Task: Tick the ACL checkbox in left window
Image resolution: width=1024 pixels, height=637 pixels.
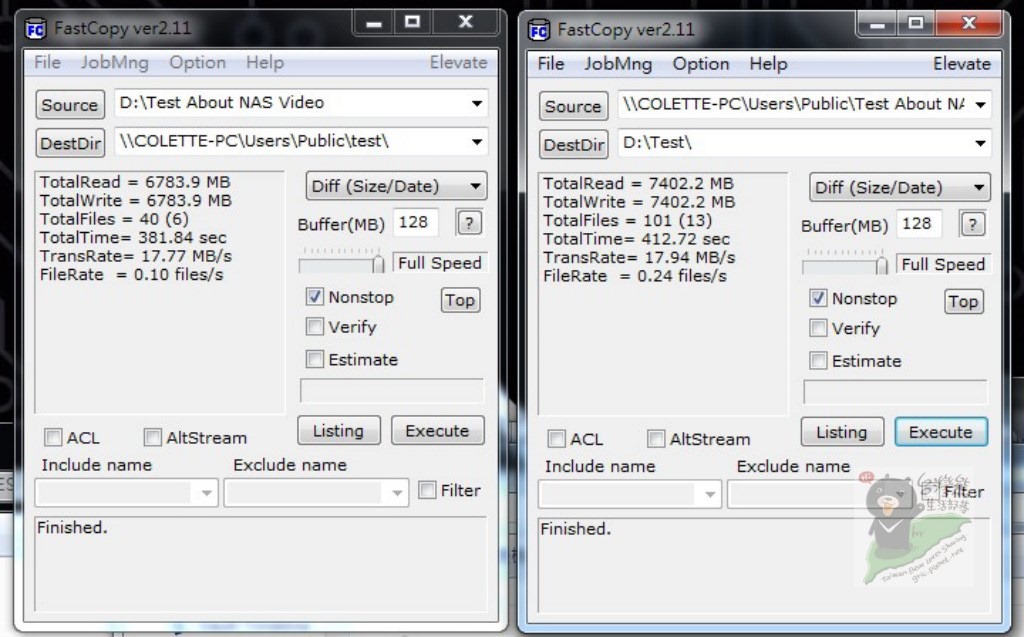Action: tap(53, 437)
